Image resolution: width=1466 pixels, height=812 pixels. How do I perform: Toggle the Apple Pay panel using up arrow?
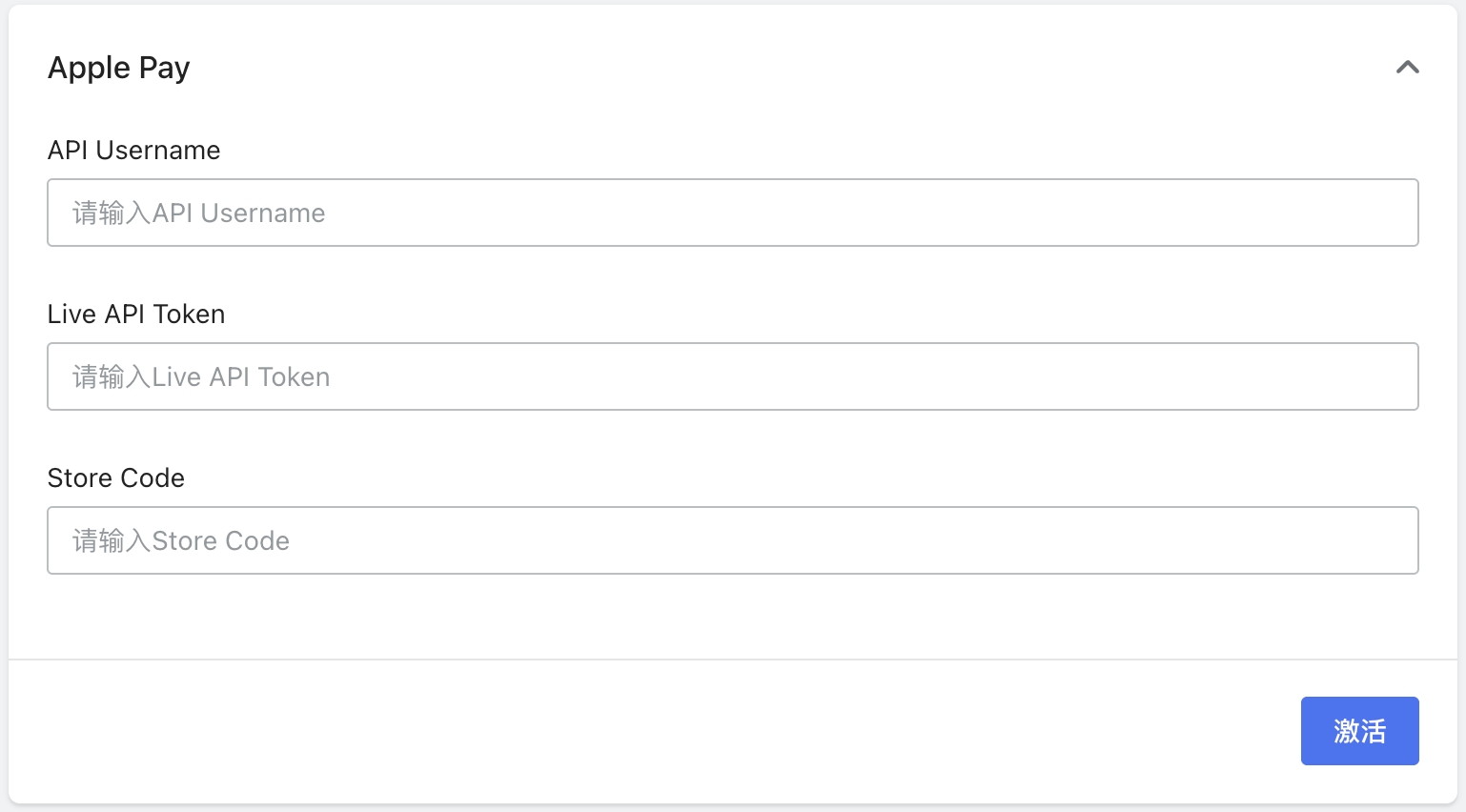(x=1407, y=68)
